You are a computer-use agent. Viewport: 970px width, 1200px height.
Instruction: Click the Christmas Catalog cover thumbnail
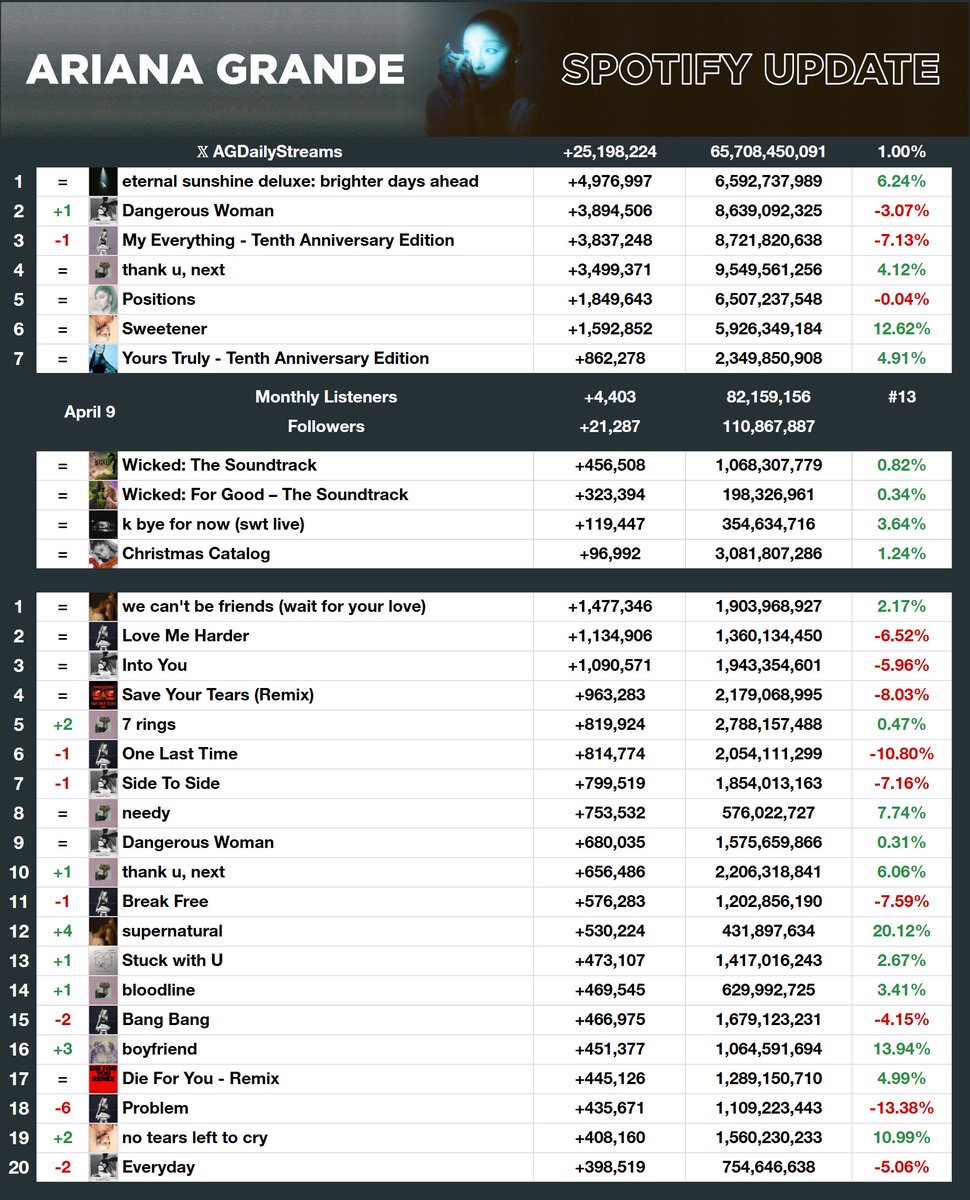tap(103, 553)
